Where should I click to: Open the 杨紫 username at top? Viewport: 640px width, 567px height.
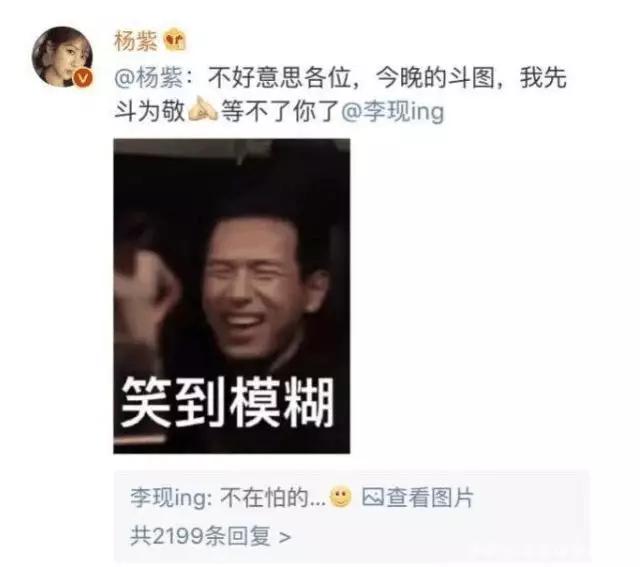(x=136, y=41)
